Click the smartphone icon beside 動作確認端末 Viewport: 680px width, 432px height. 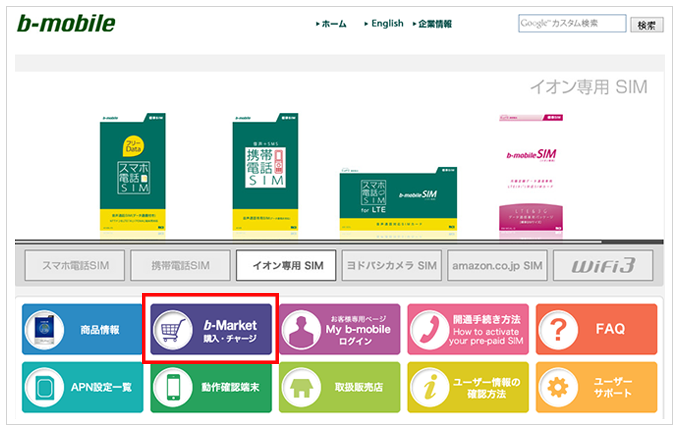point(173,387)
